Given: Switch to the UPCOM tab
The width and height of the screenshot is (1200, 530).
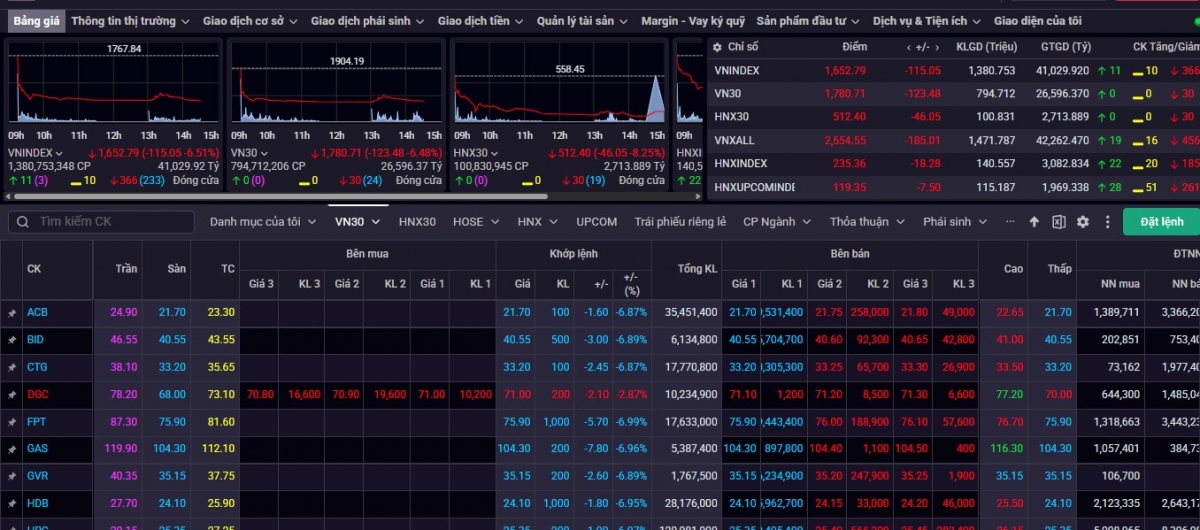Looking at the screenshot, I should 596,222.
